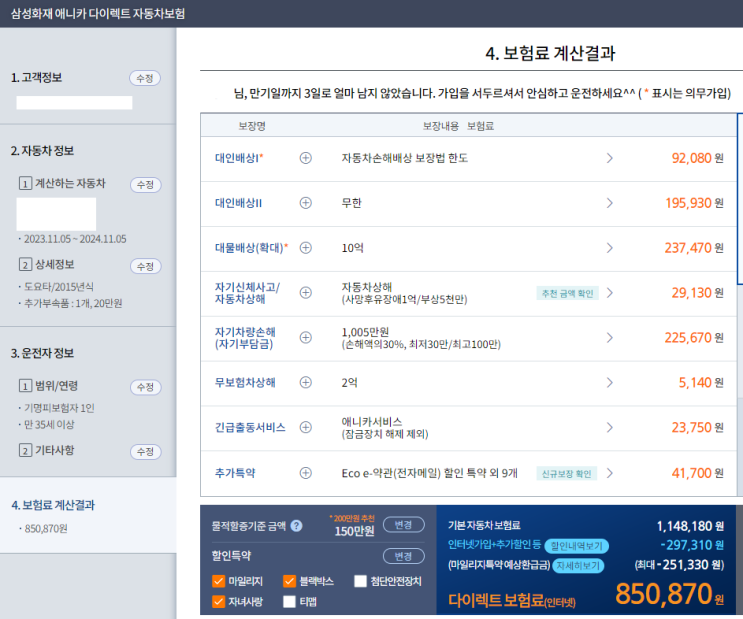Image resolution: width=743 pixels, height=619 pixels.
Task: Expand chevron on 추가특약 row
Action: click(610, 473)
